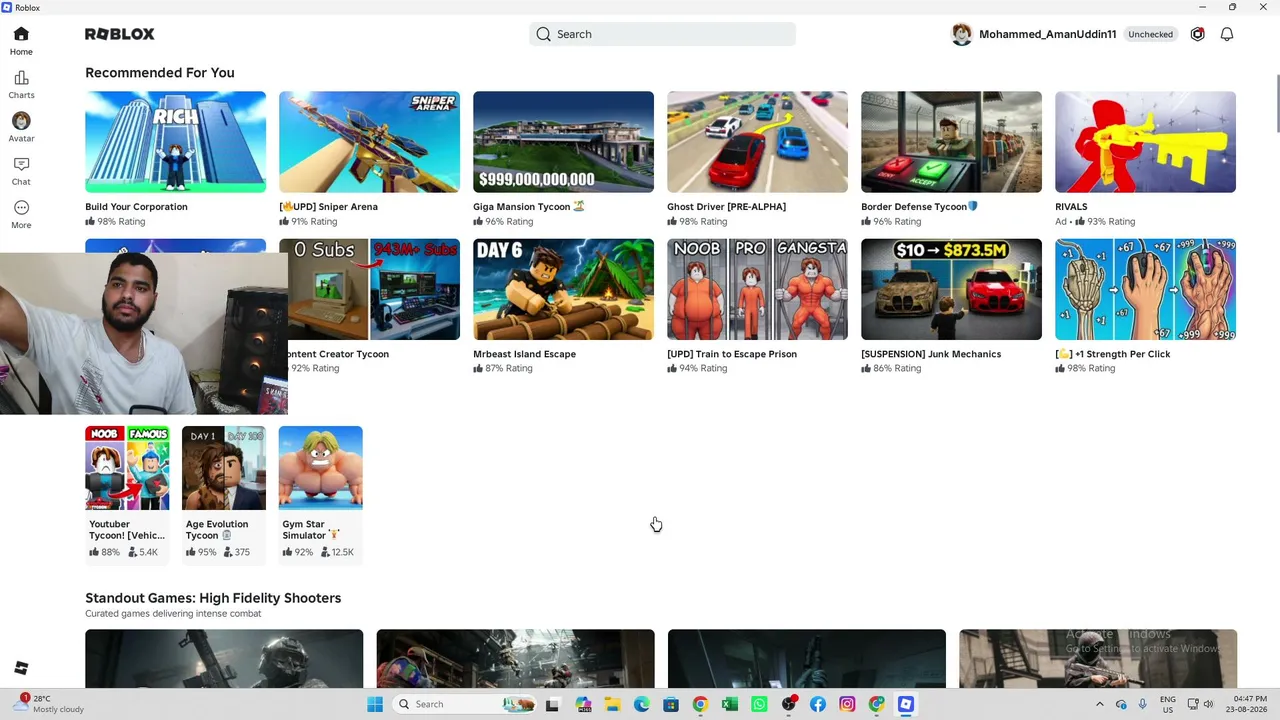Click the Roblox search box

pos(662,34)
